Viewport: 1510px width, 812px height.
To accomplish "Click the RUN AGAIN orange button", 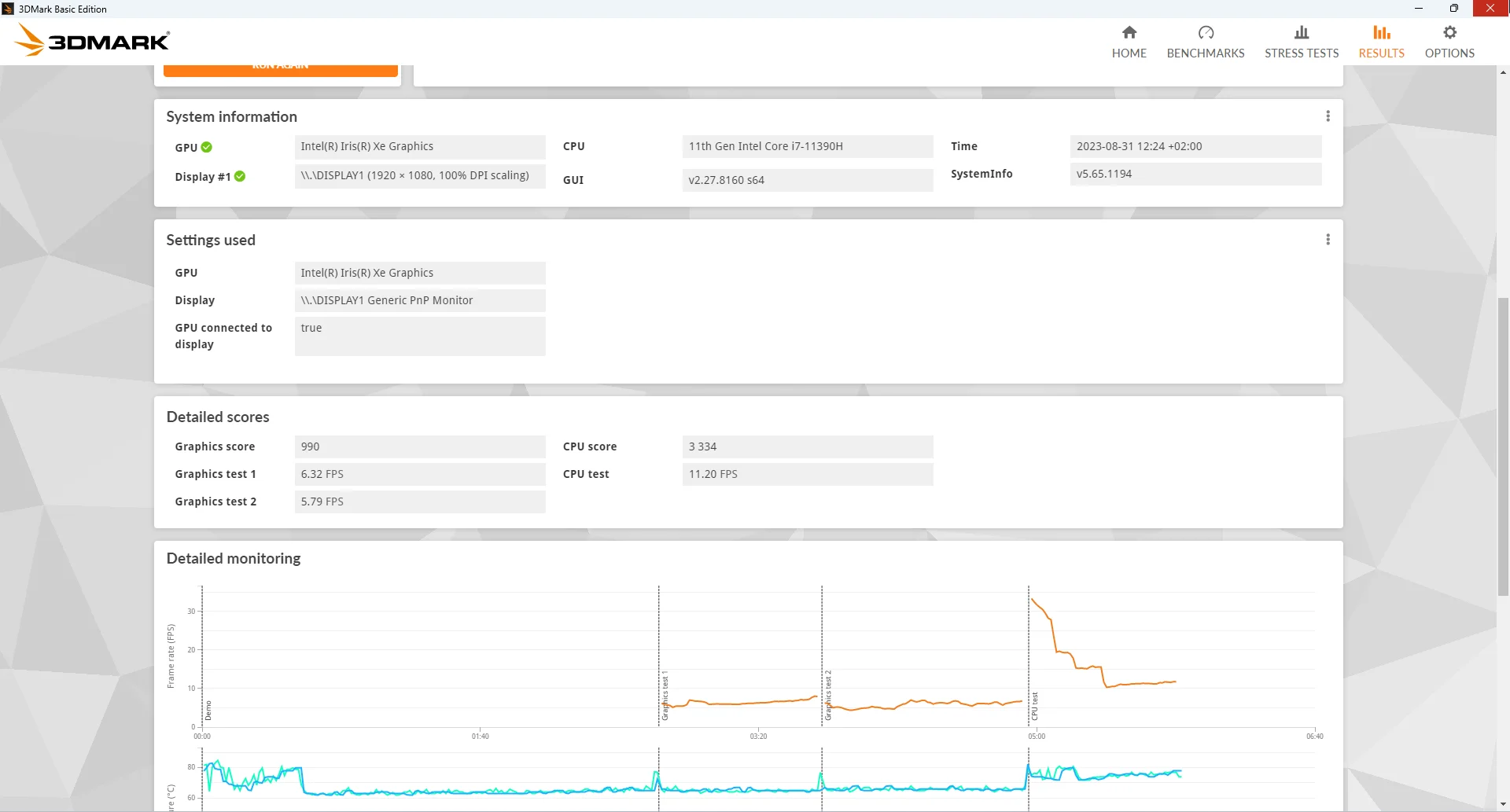I will click(281, 70).
